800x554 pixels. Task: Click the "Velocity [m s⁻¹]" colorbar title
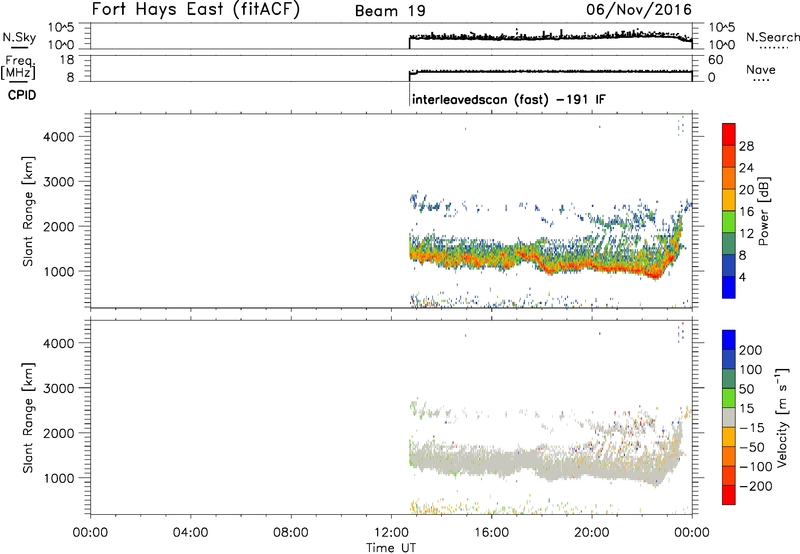tap(783, 417)
